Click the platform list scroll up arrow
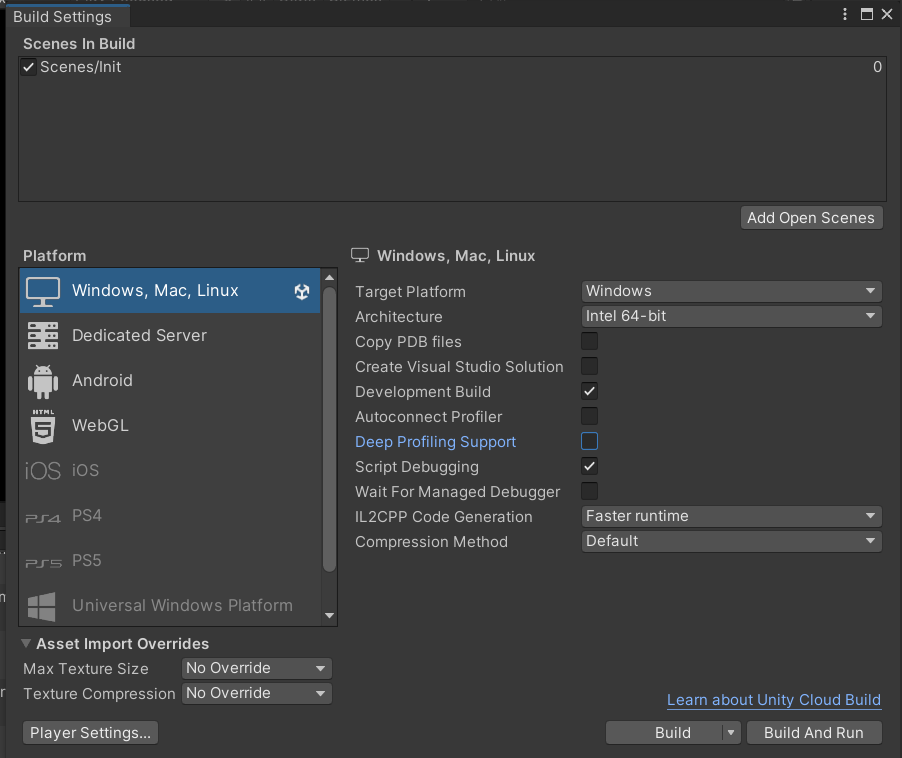 click(x=329, y=277)
